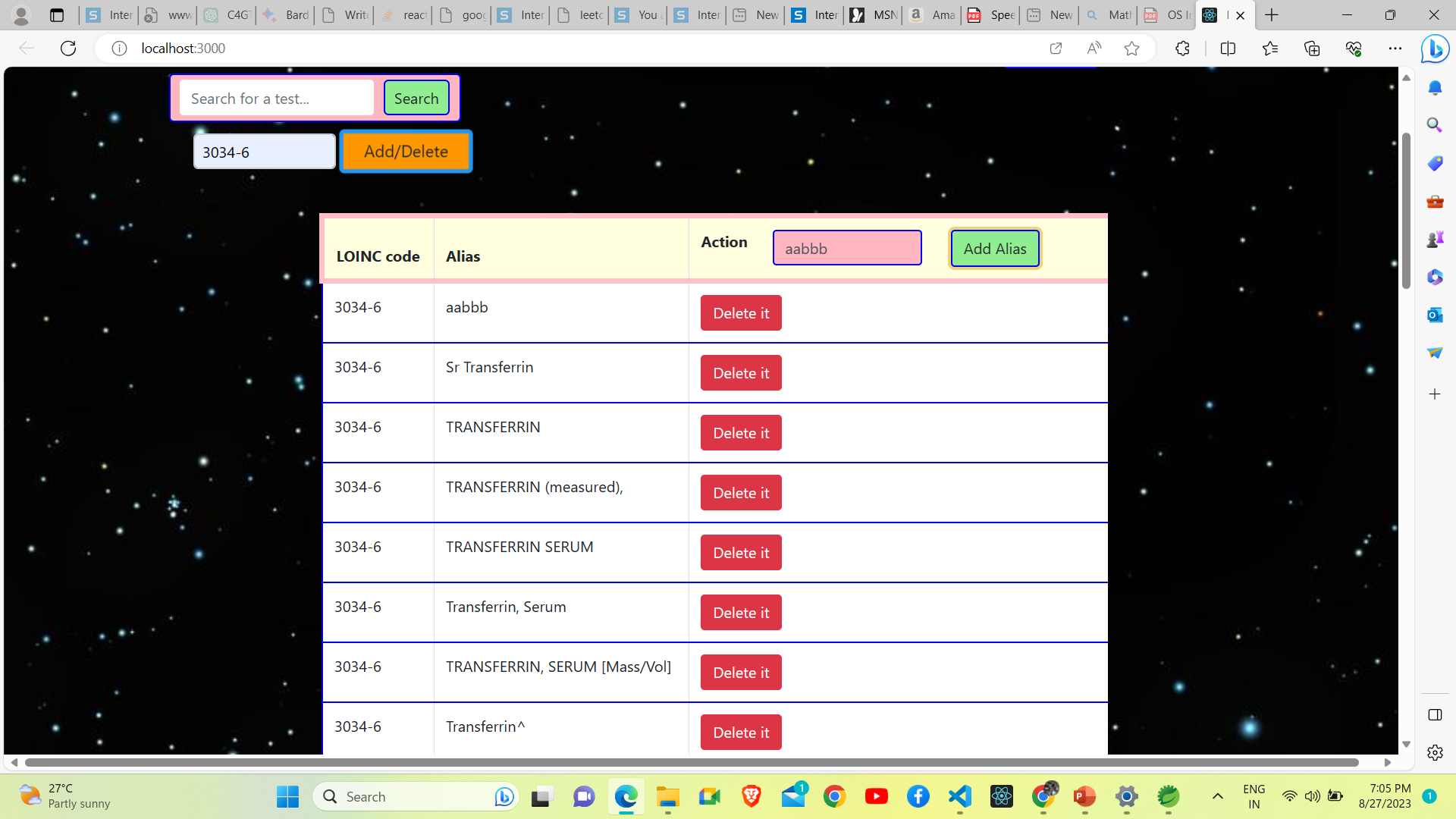Click the Search button
This screenshot has height=819, width=1456.
(416, 98)
